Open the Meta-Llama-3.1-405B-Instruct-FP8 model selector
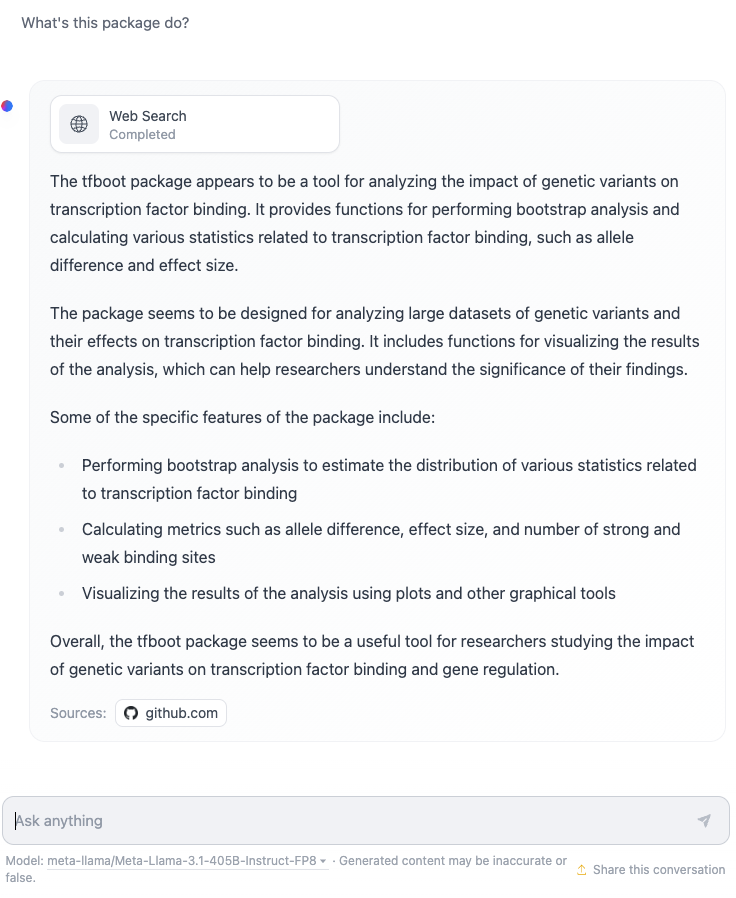 (x=187, y=861)
